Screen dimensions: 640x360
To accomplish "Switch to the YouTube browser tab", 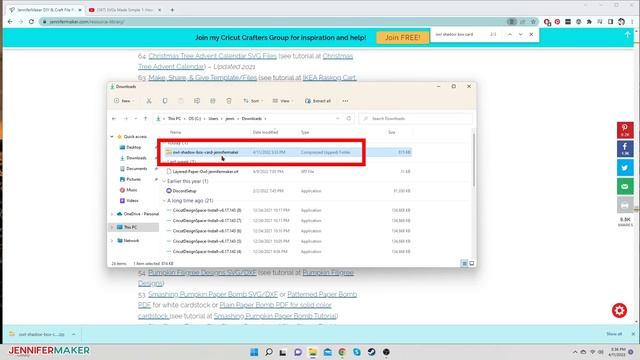I will (x=125, y=10).
